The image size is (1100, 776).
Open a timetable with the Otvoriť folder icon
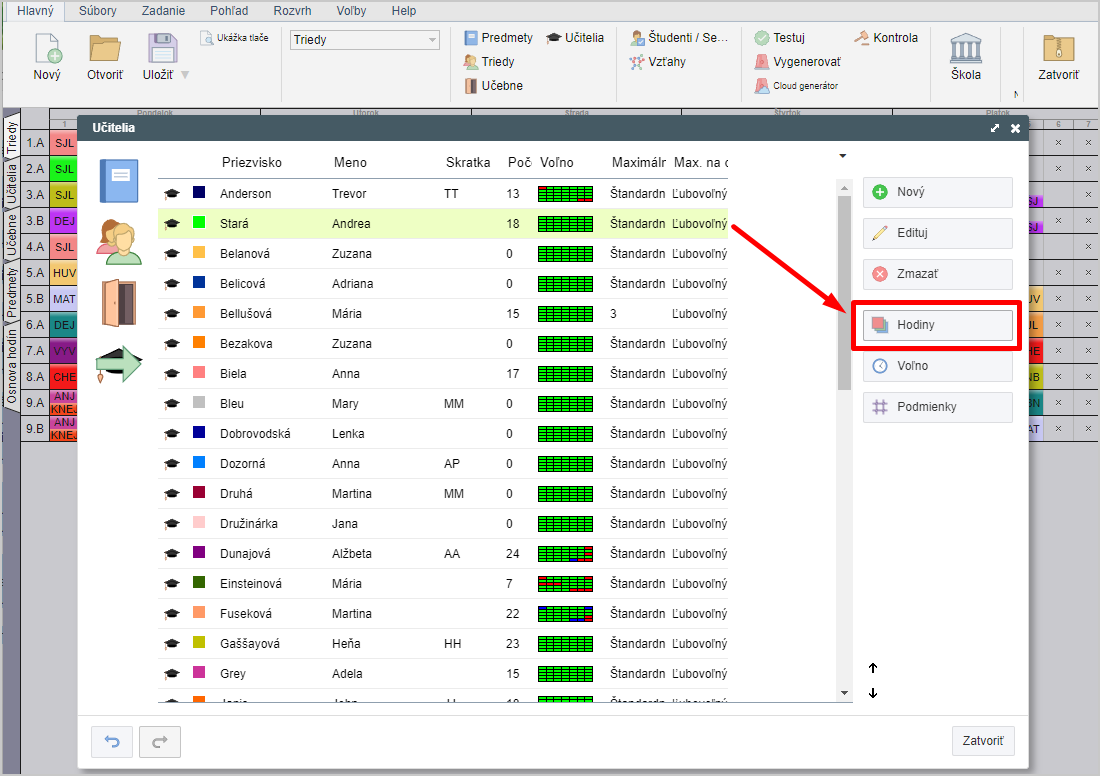point(105,49)
